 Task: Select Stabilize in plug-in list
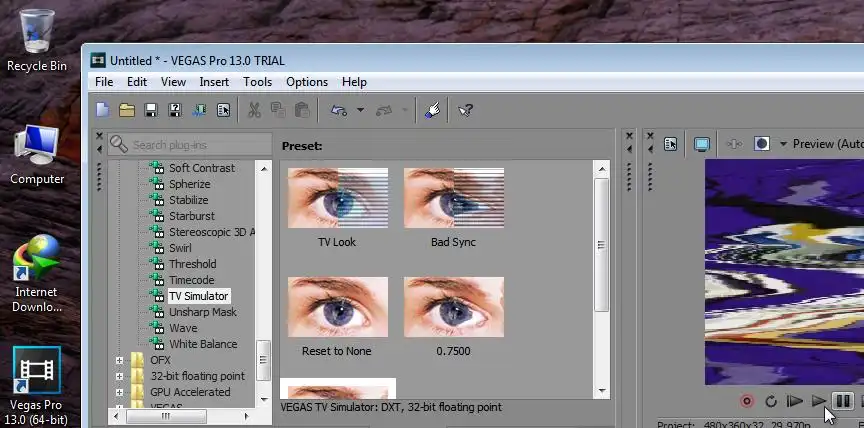pyautogui.click(x=188, y=200)
